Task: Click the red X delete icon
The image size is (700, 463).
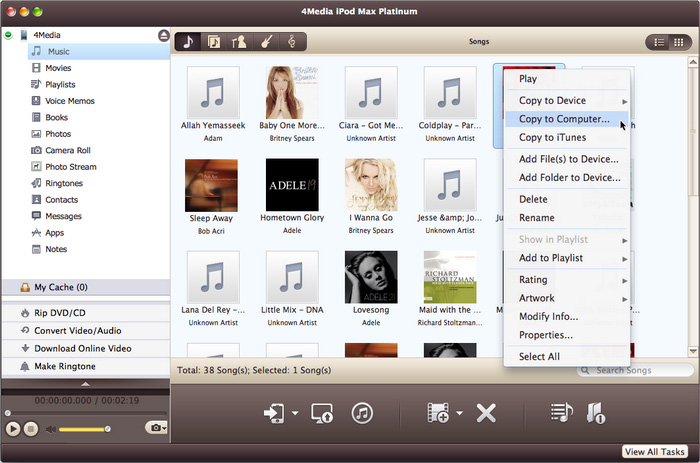Action: coord(486,413)
